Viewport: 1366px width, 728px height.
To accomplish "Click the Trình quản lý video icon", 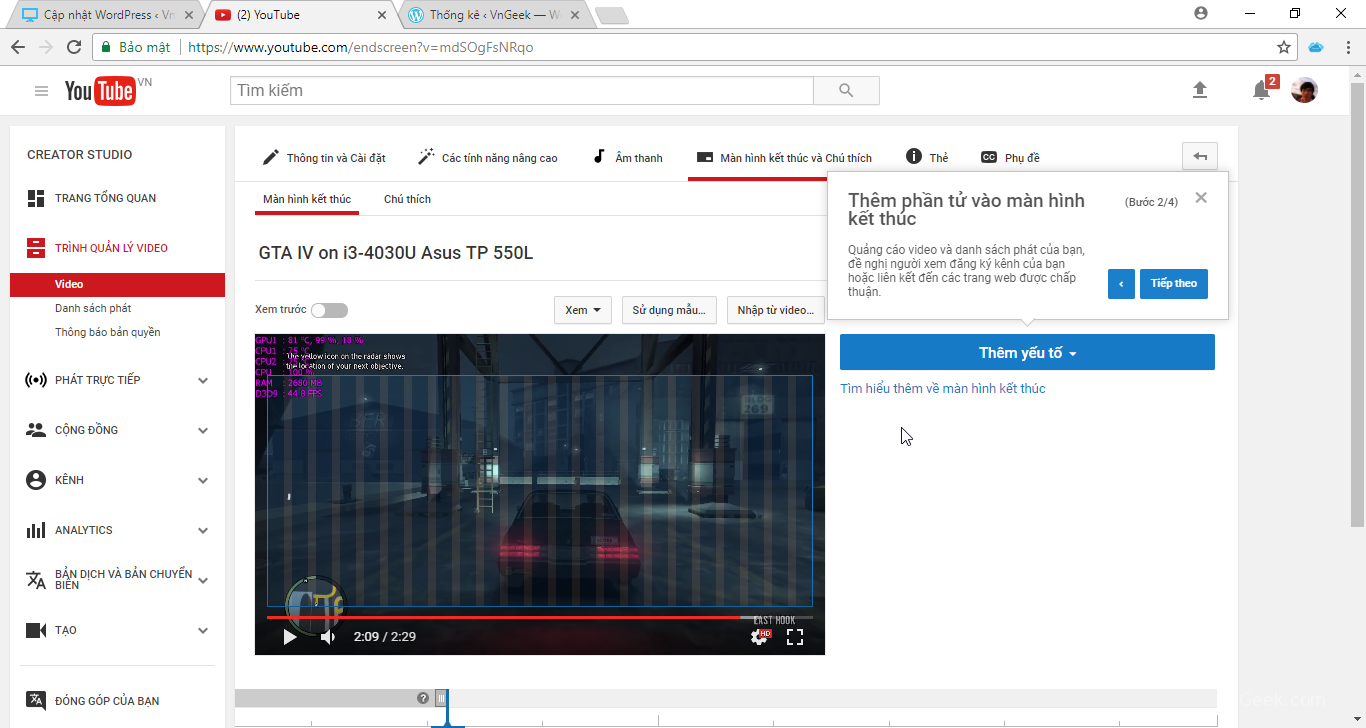I will pyautogui.click(x=36, y=248).
